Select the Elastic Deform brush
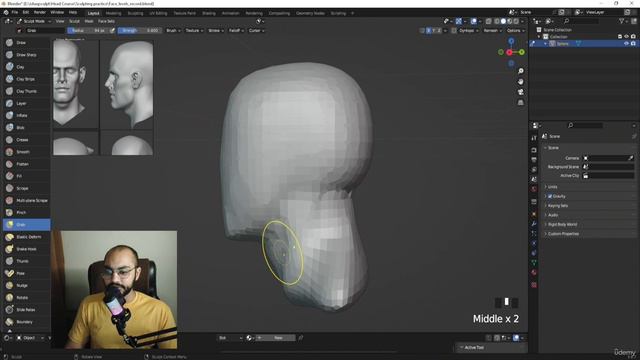The height and width of the screenshot is (360, 640). [27, 237]
